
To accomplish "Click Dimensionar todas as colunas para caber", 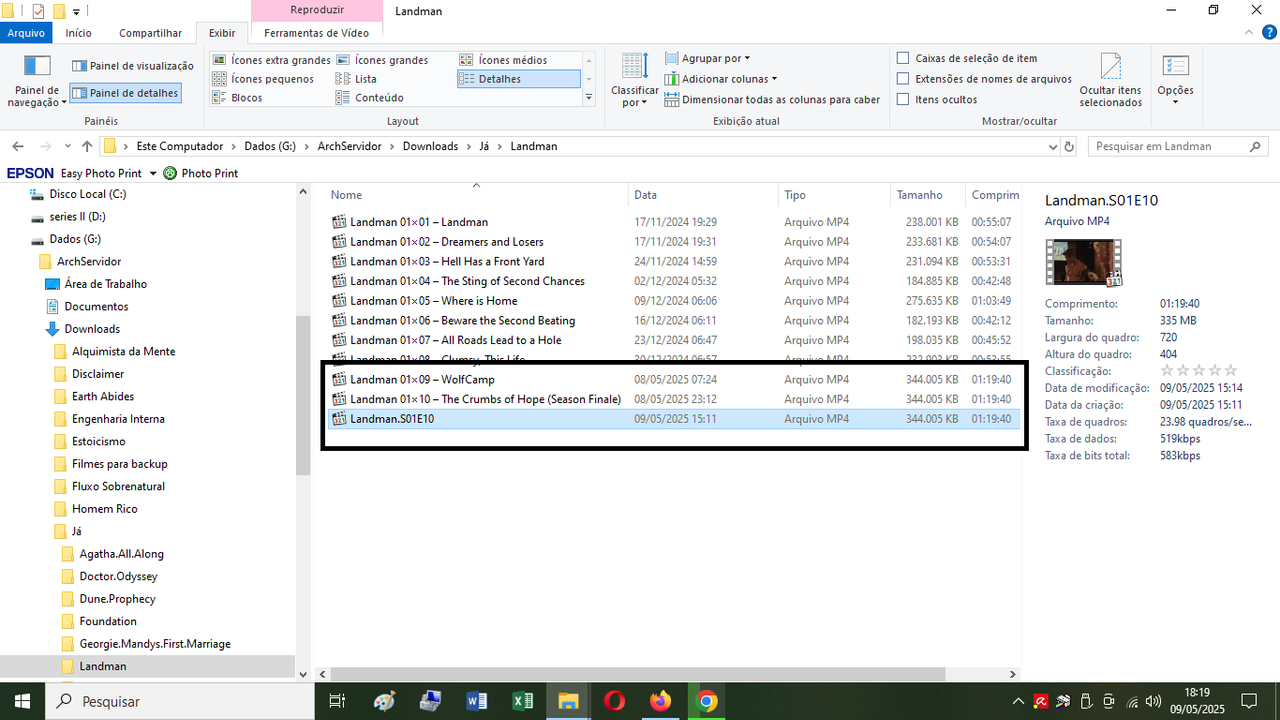I will tap(772, 100).
